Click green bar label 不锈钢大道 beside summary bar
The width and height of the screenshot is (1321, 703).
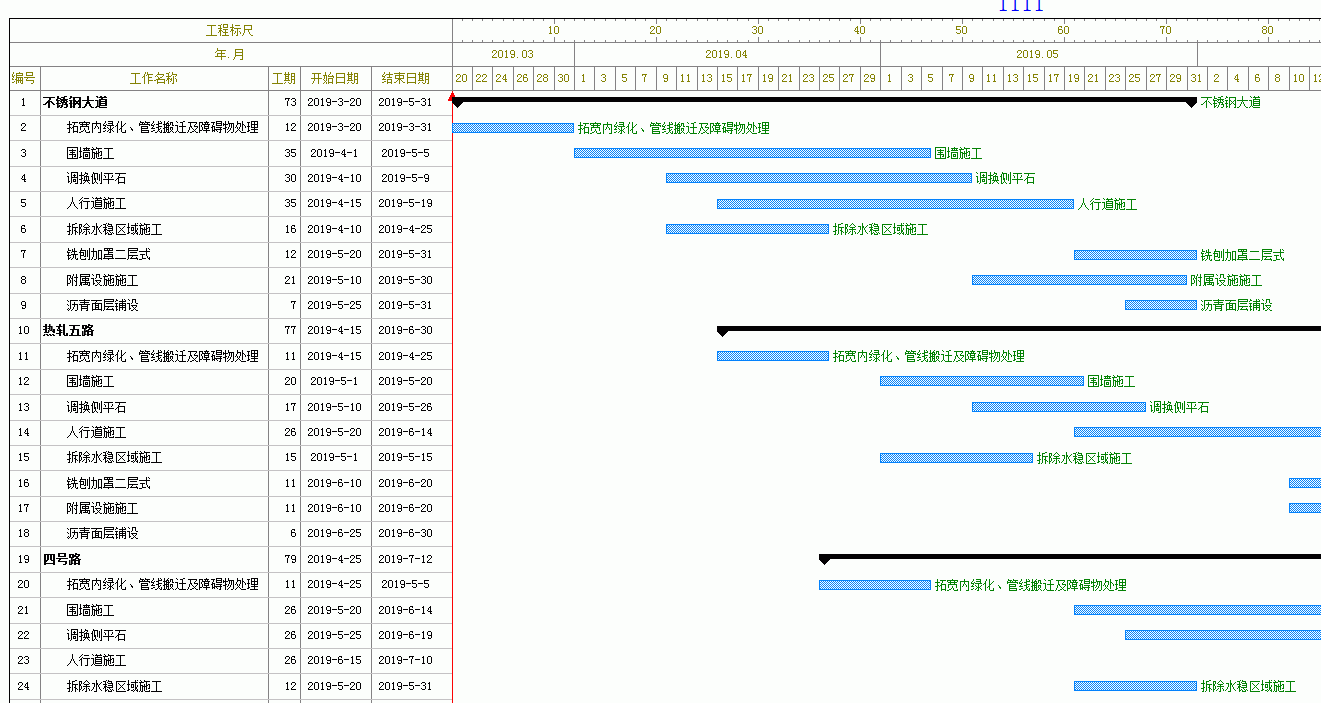(x=1231, y=102)
